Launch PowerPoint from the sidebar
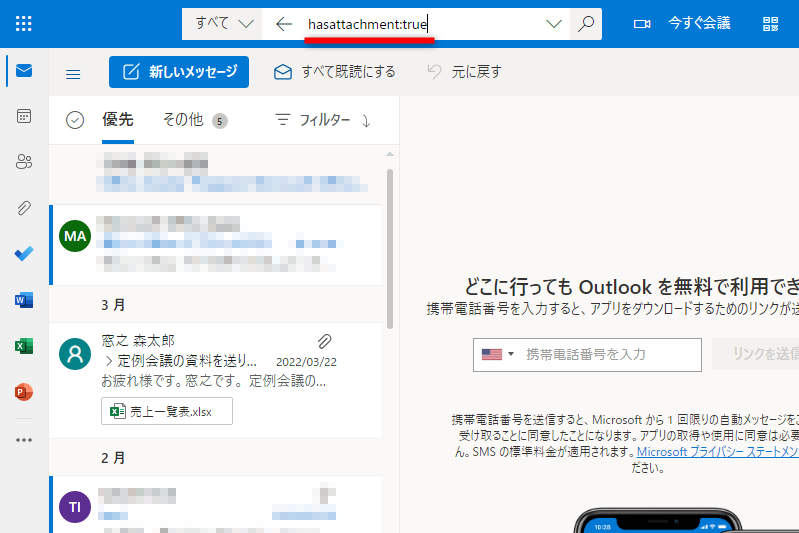This screenshot has height=533, width=799. [x=24, y=392]
